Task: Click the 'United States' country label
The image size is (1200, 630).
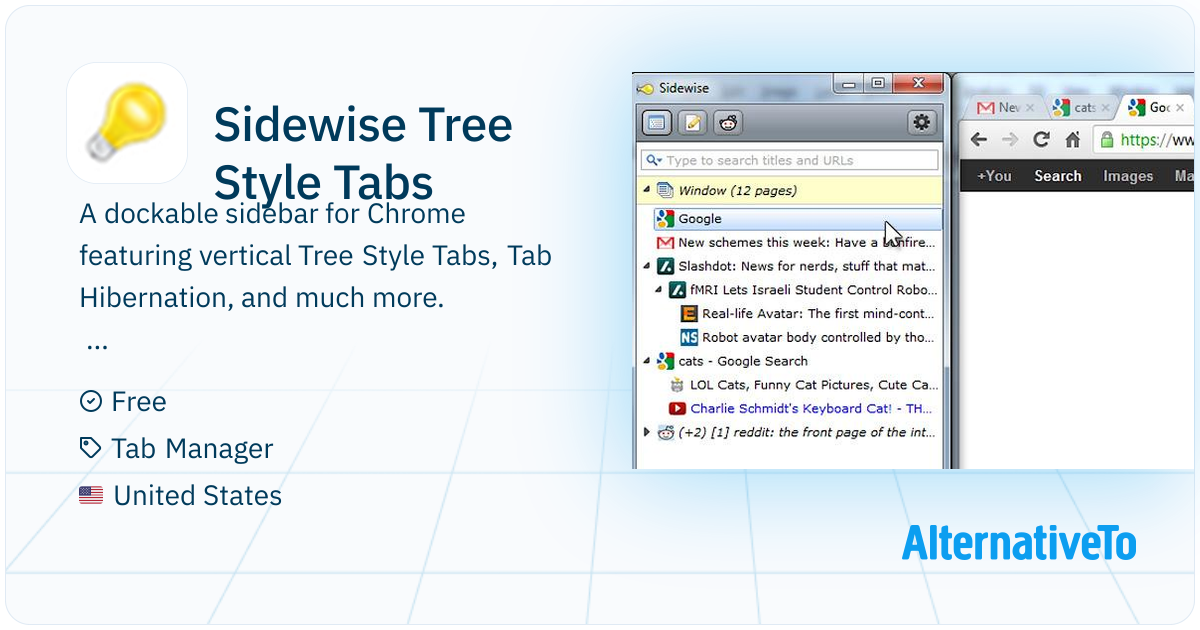Action: 198,496
